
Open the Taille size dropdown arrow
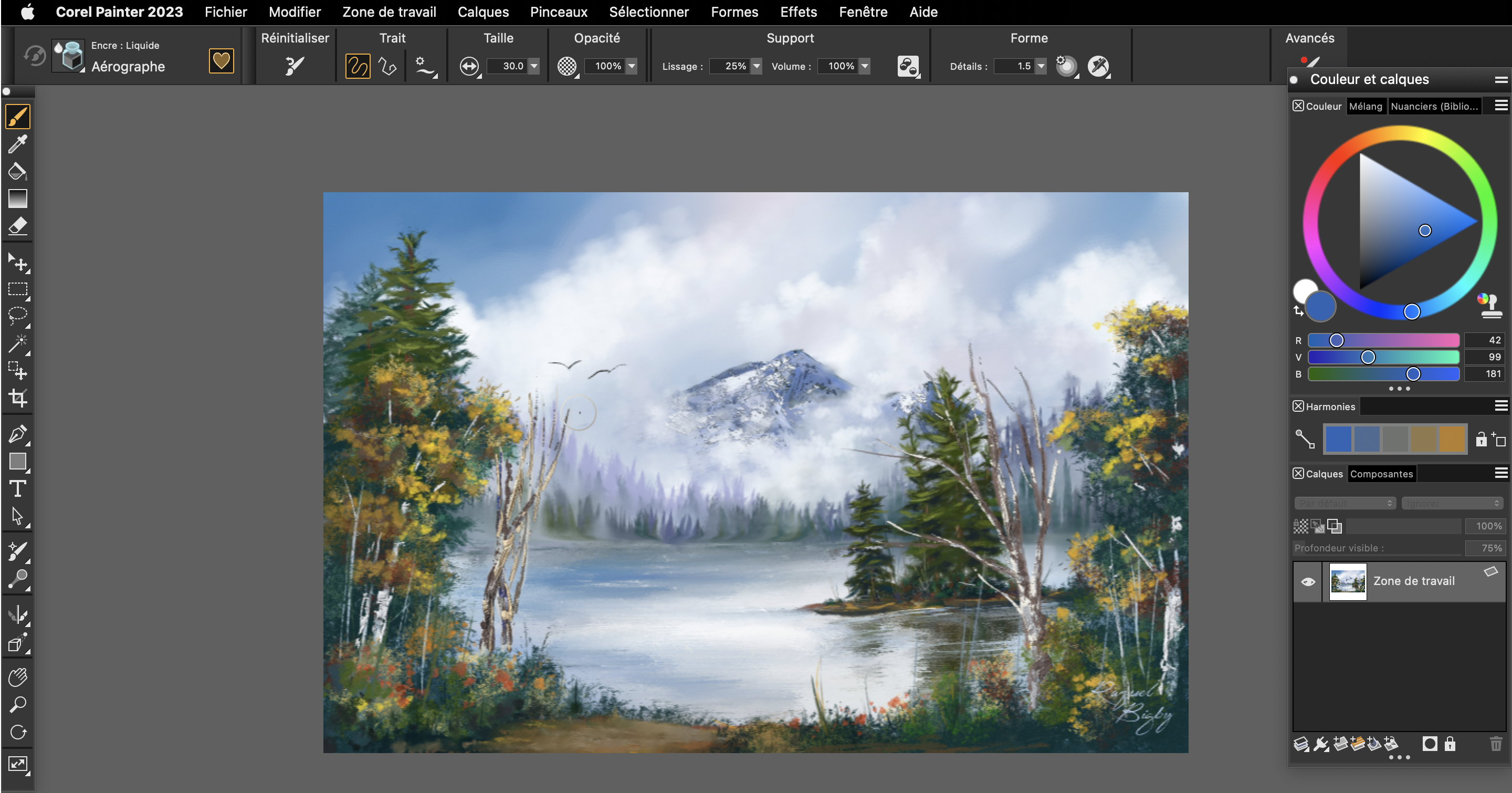(534, 66)
